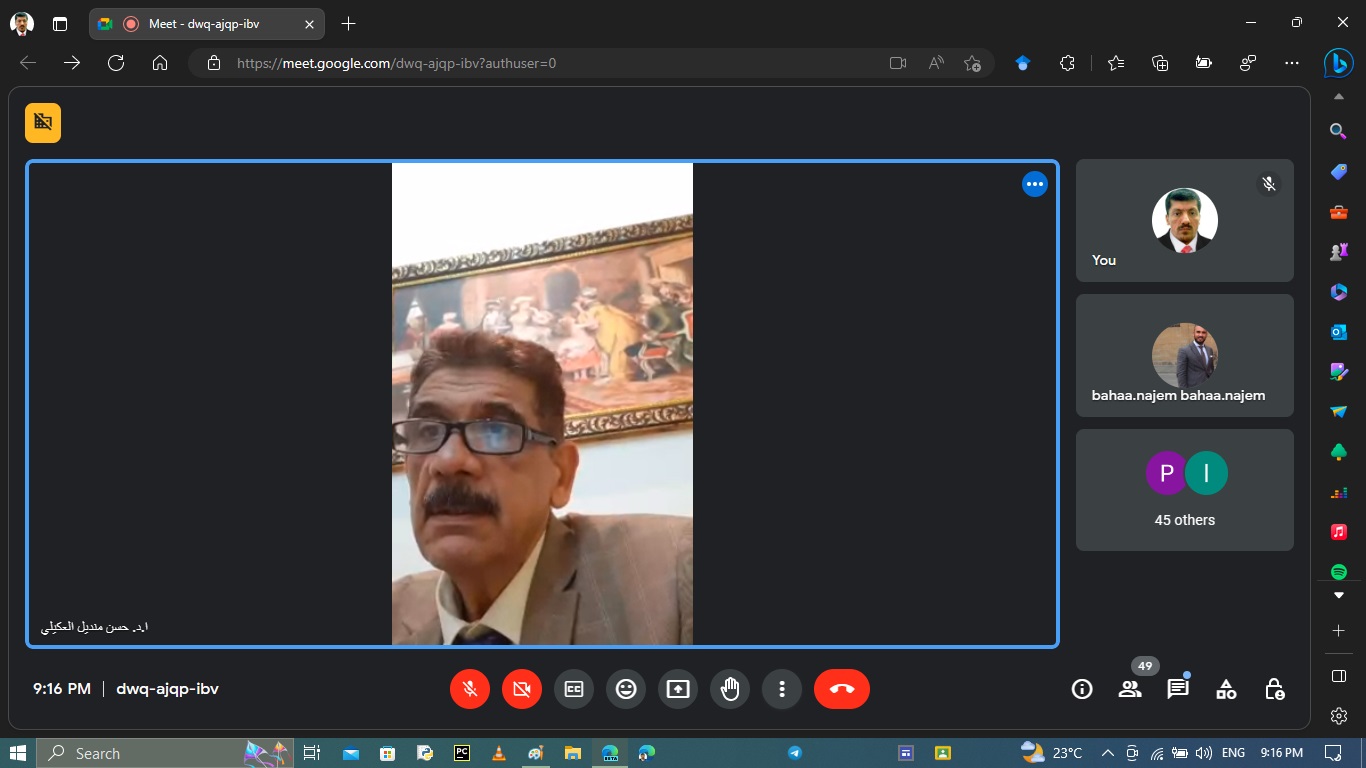Show the participants list with 49 people
Image resolution: width=1366 pixels, height=768 pixels.
point(1130,689)
